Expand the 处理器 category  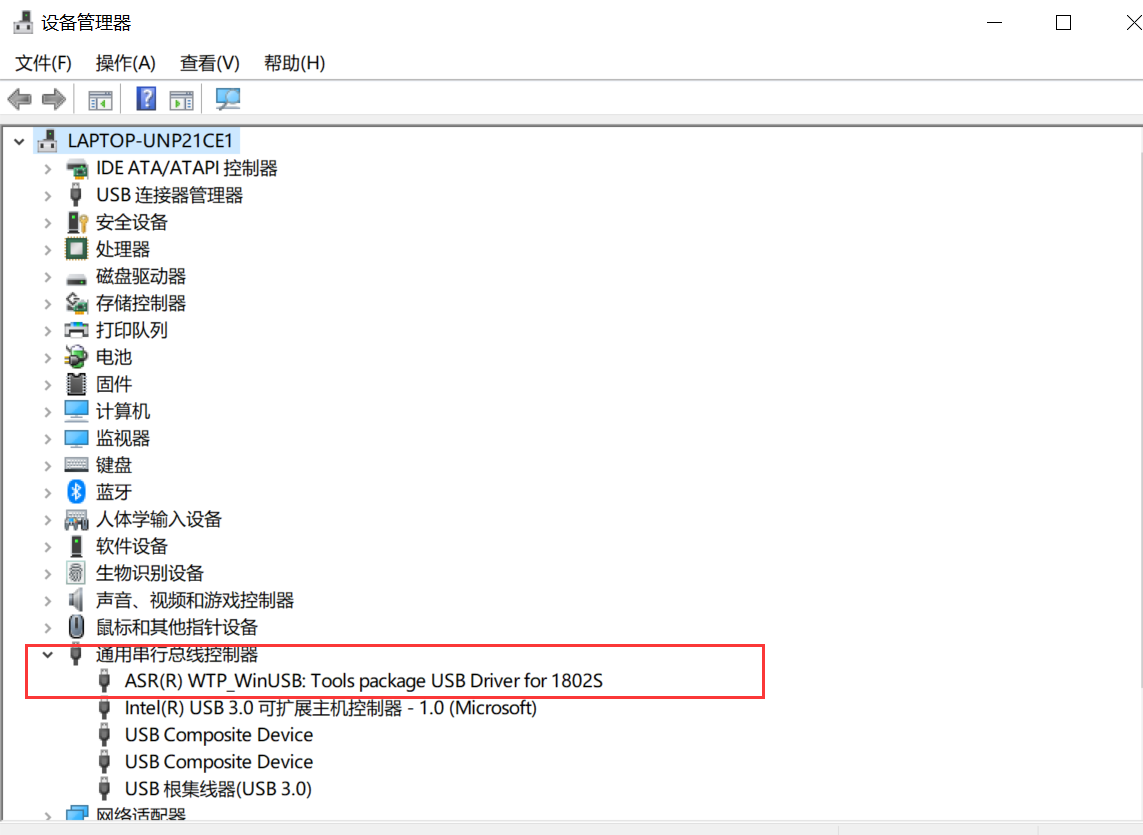(47, 249)
